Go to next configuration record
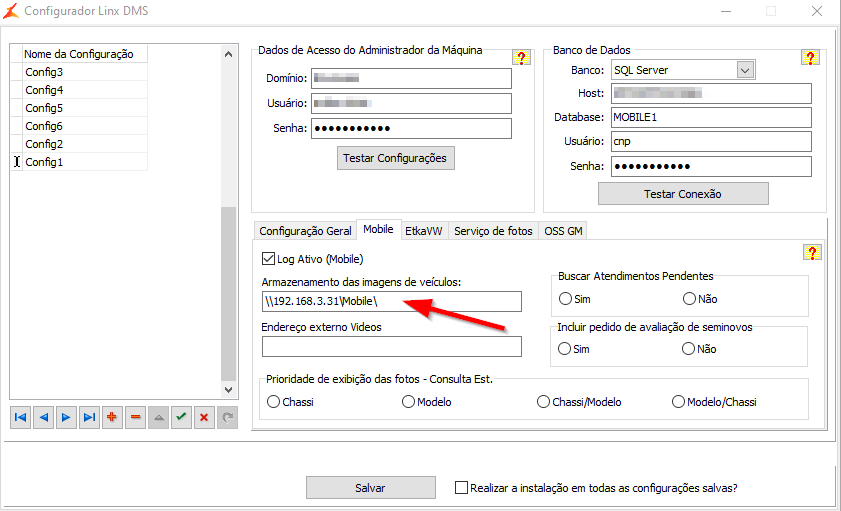 click(x=66, y=417)
